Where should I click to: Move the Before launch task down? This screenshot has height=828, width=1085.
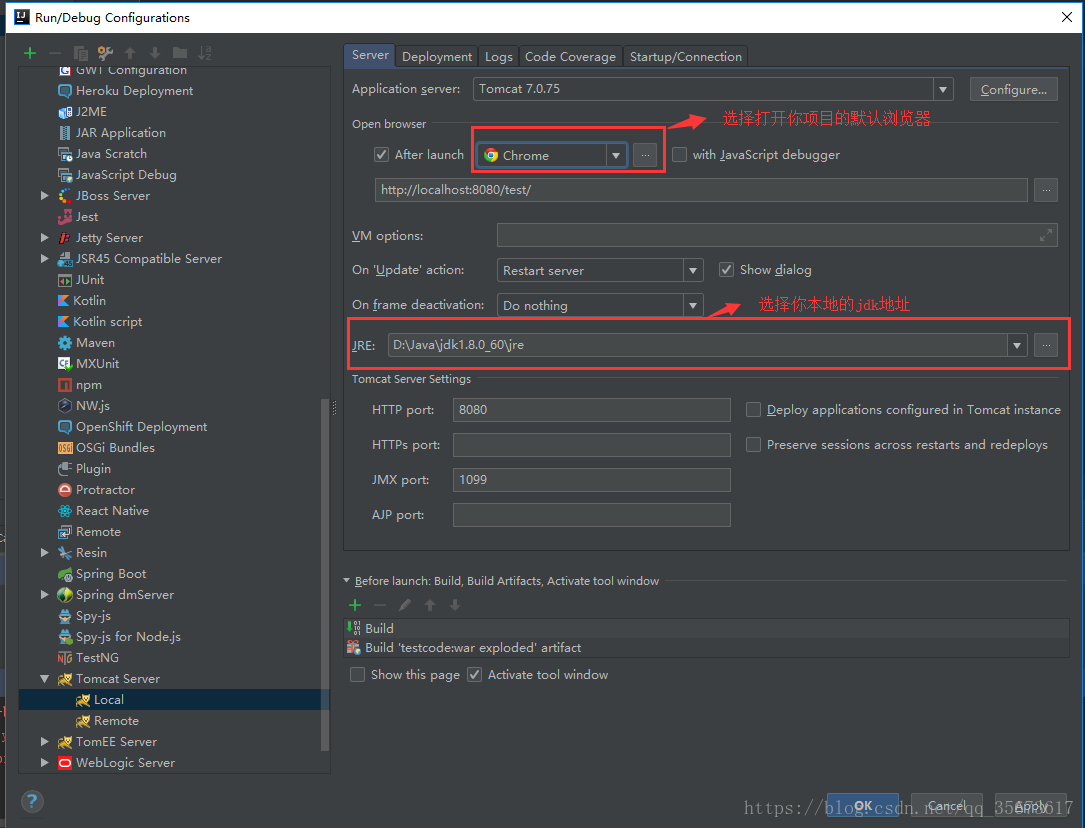point(455,605)
